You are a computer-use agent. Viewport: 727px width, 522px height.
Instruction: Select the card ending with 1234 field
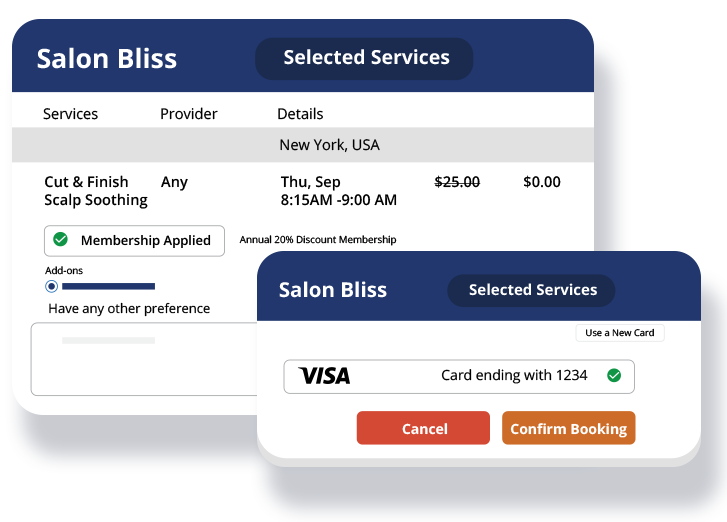[x=459, y=376]
